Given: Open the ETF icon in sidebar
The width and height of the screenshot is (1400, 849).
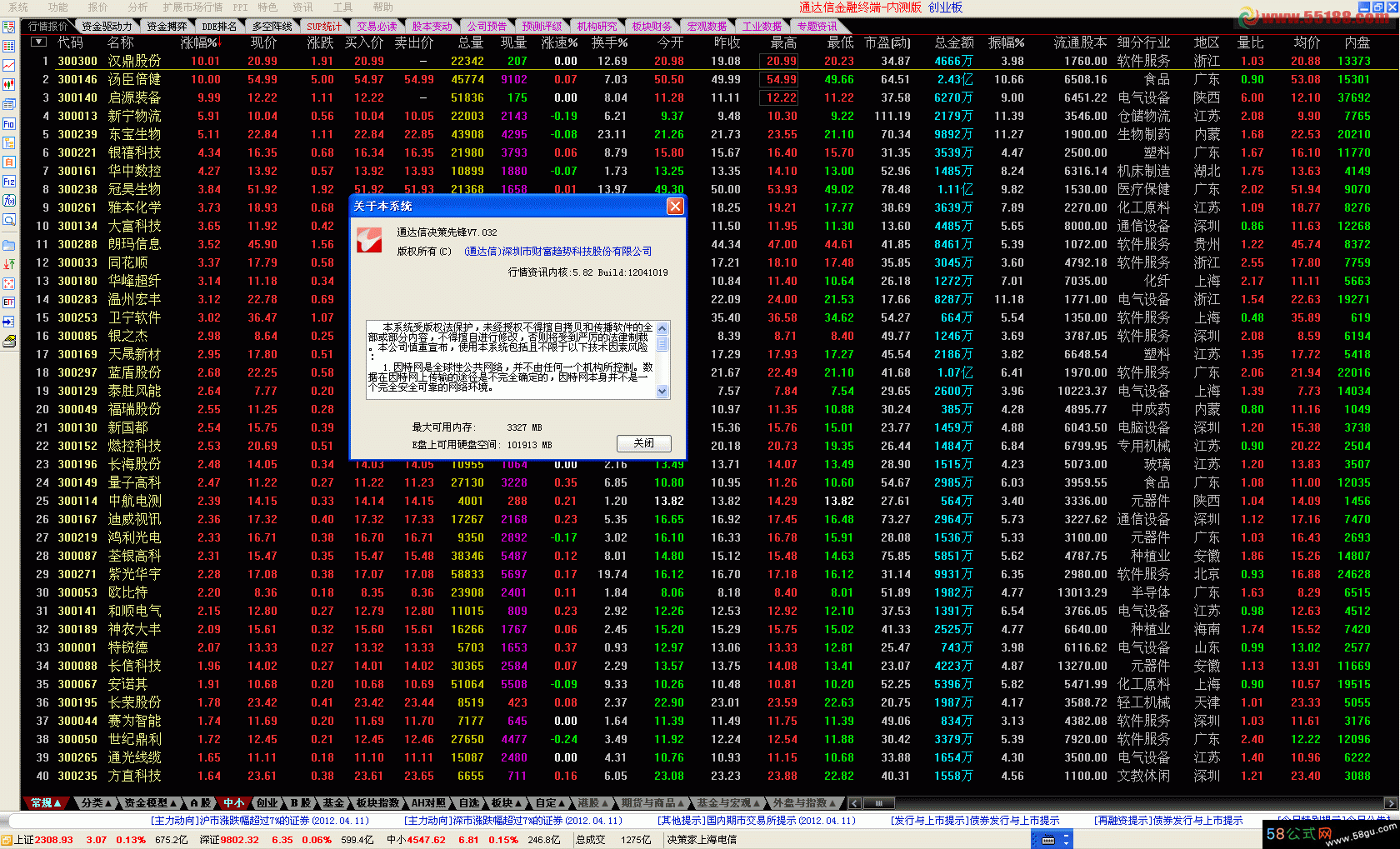Looking at the screenshot, I should [9, 302].
